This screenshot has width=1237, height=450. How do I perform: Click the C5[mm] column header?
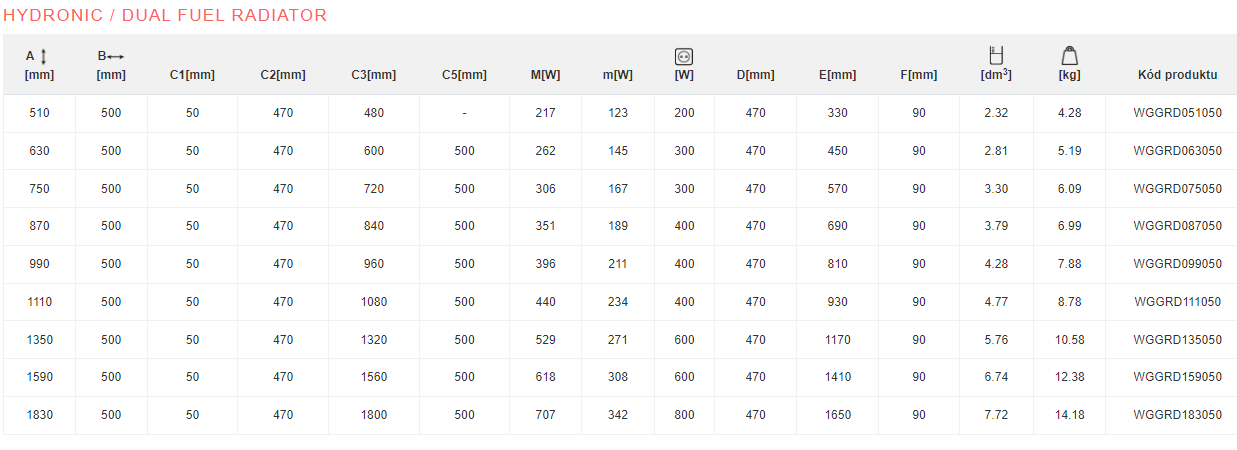click(464, 75)
